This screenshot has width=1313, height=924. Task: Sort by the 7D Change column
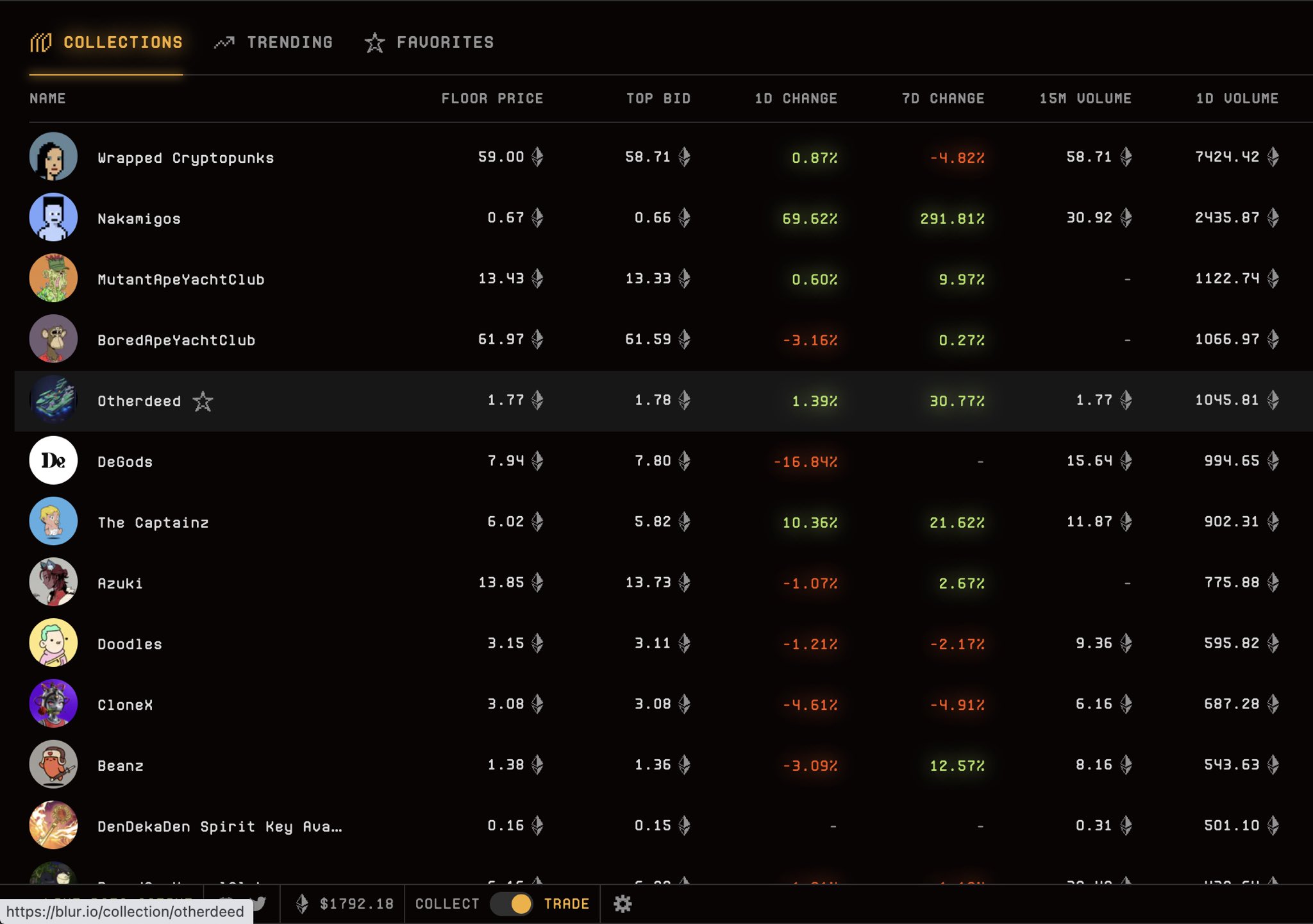pos(943,99)
